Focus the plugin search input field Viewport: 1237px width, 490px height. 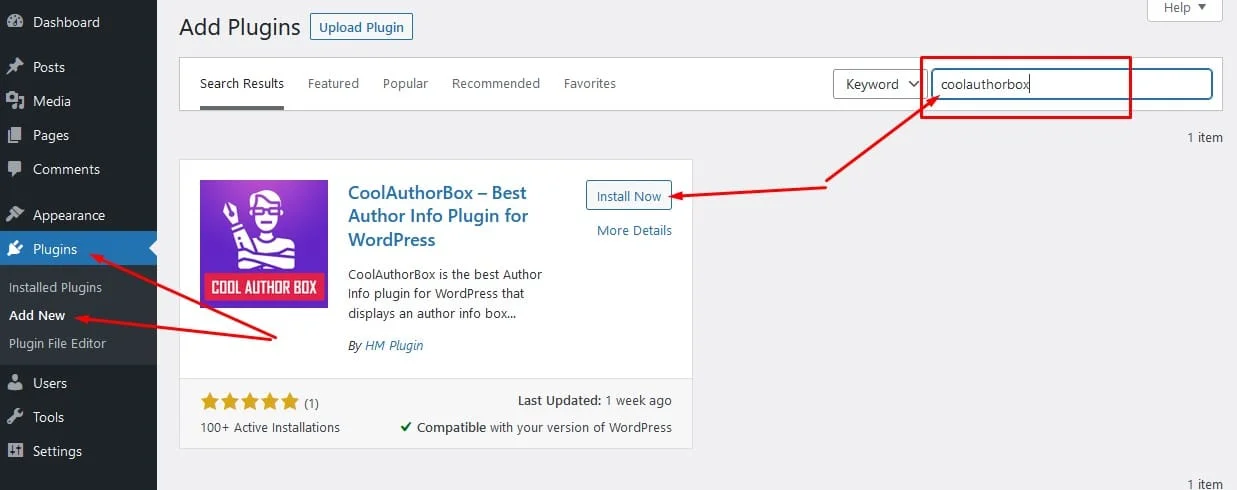click(x=1071, y=84)
